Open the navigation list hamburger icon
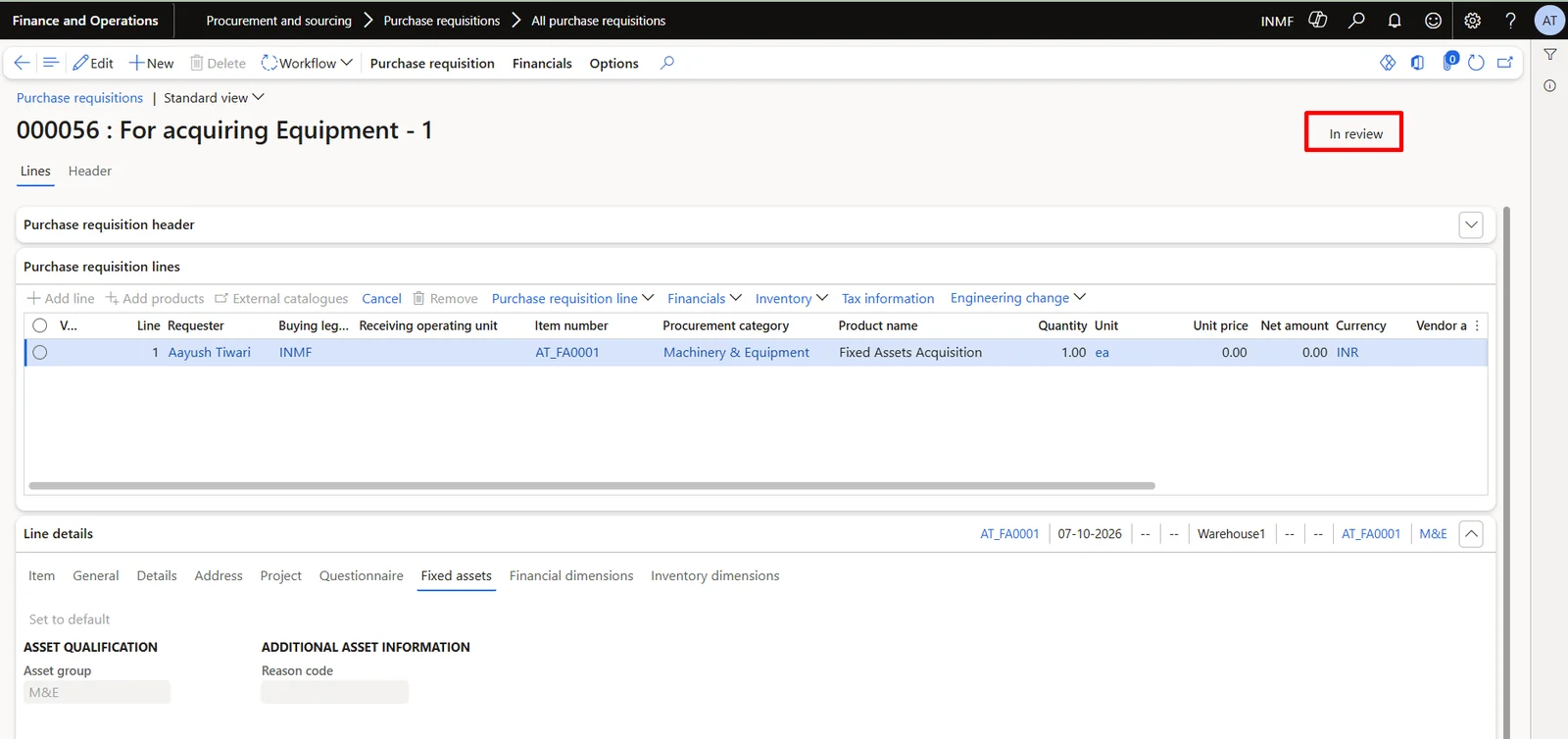The height and width of the screenshot is (739, 1568). pyautogui.click(x=51, y=63)
